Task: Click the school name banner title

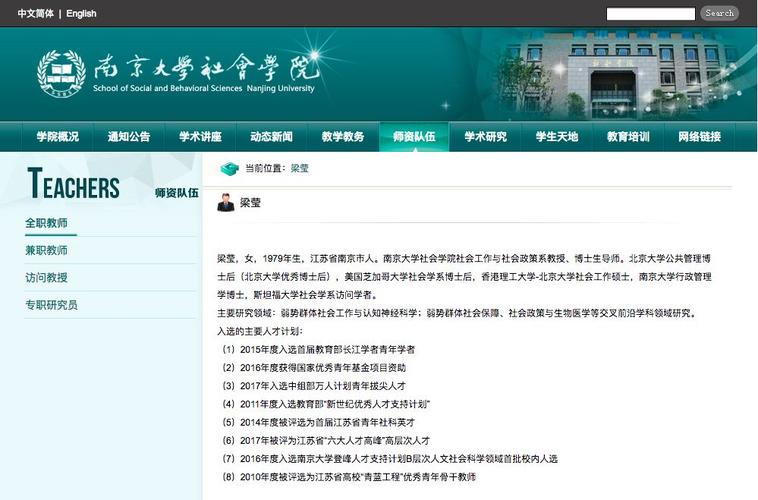Action: (x=206, y=73)
